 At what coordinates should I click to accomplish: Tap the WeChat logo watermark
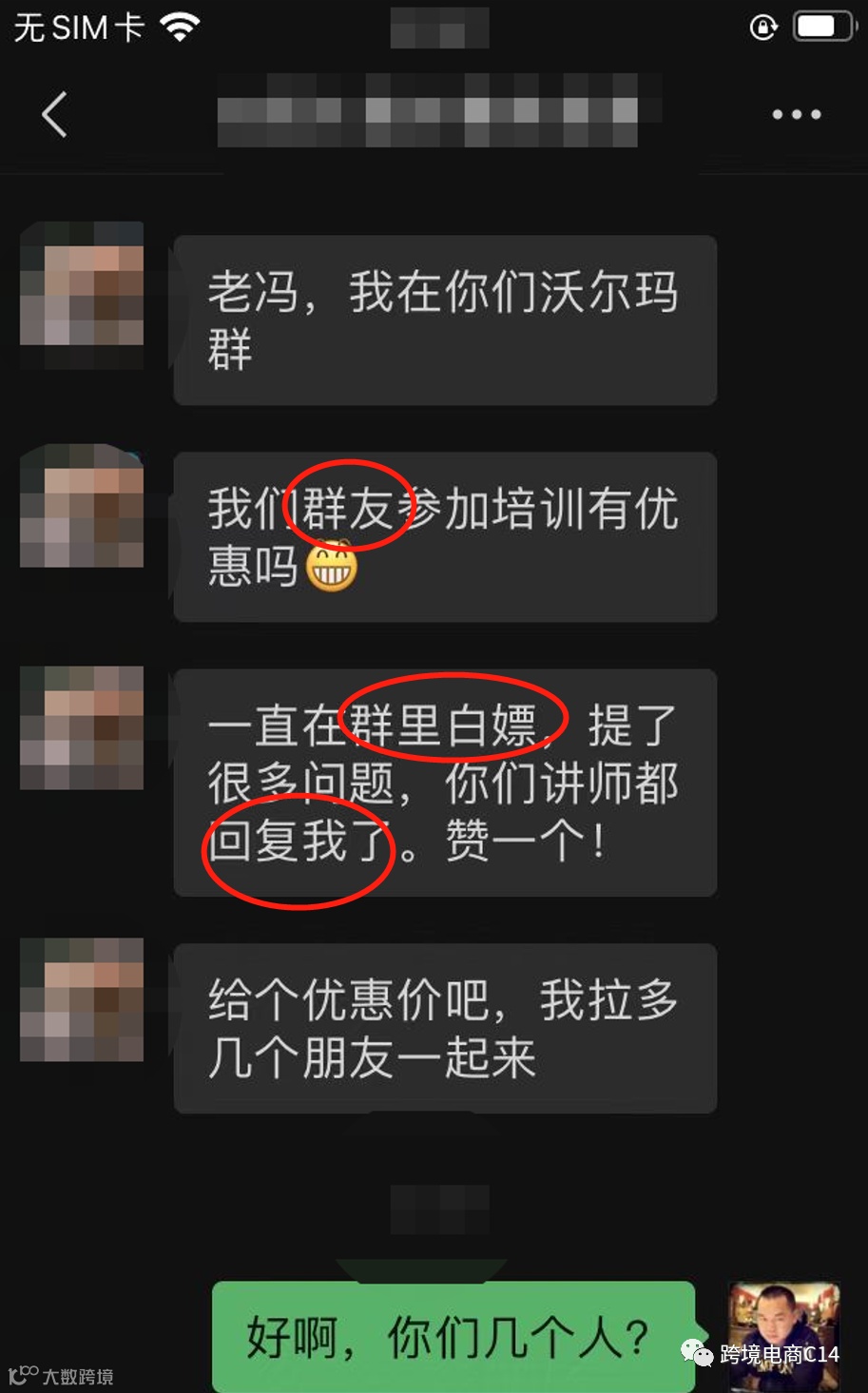coord(697,1352)
